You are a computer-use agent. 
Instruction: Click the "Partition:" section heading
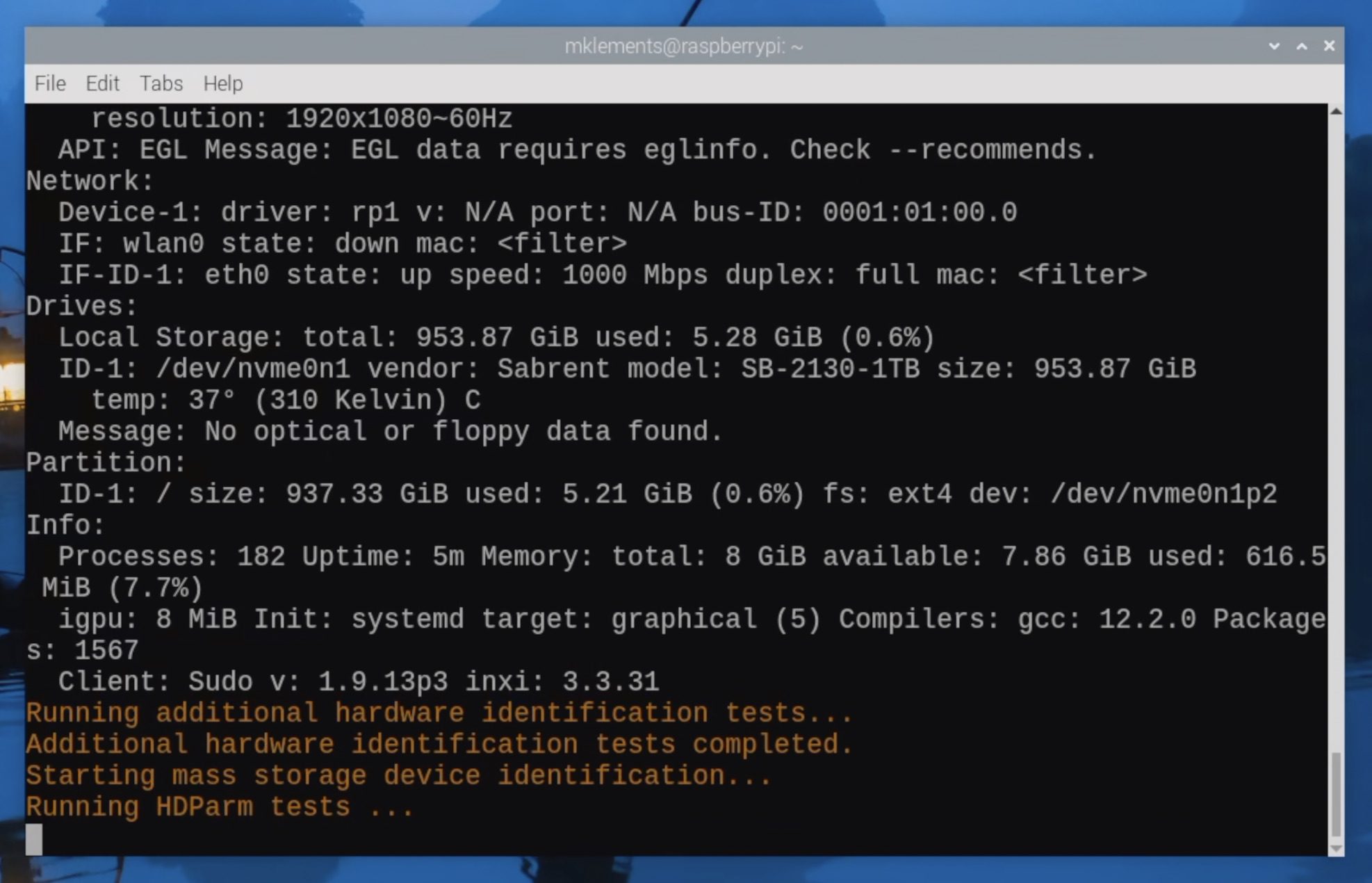coord(106,463)
